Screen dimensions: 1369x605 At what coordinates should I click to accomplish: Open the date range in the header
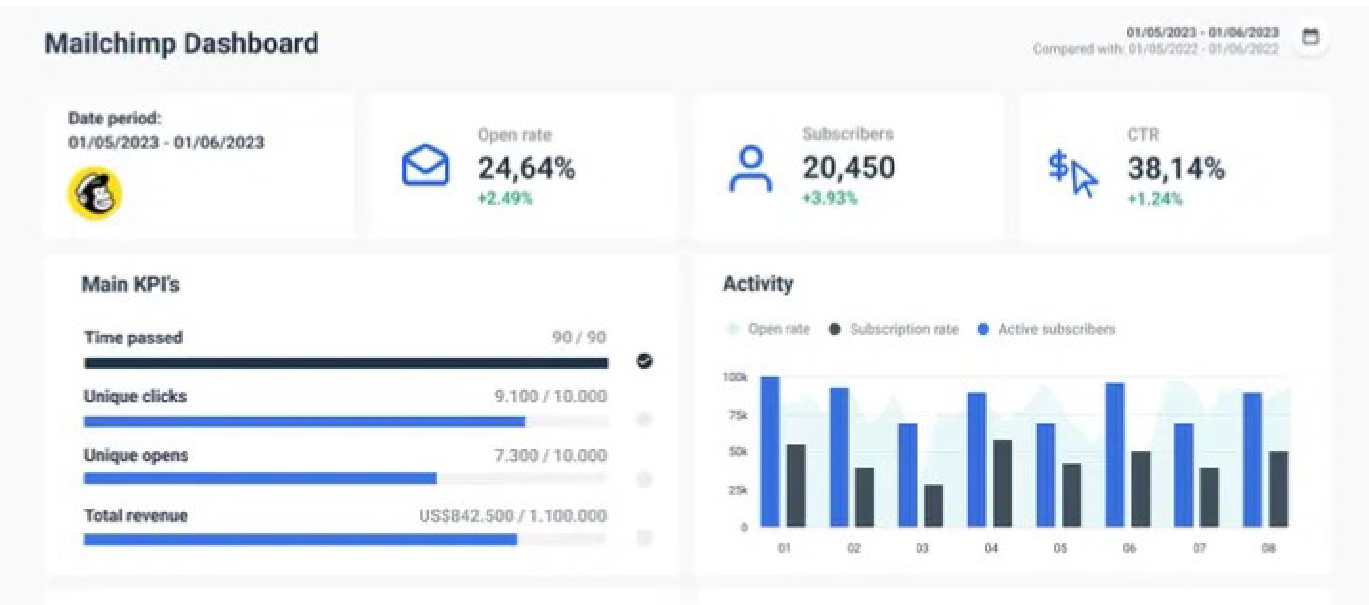1202,32
